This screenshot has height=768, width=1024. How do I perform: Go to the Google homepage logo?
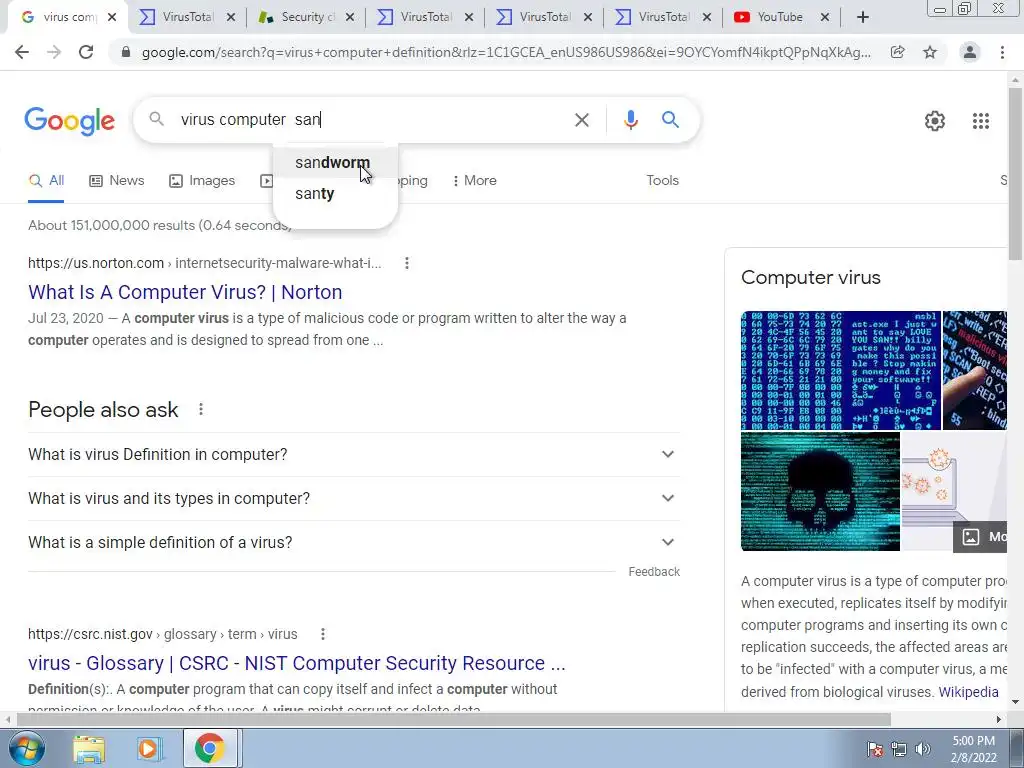tap(70, 121)
